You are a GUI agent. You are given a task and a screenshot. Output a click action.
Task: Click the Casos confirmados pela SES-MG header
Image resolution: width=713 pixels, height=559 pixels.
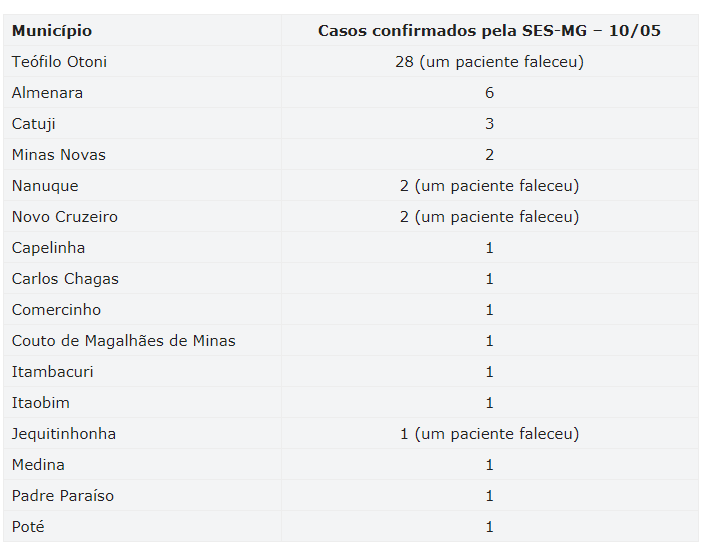coord(489,31)
